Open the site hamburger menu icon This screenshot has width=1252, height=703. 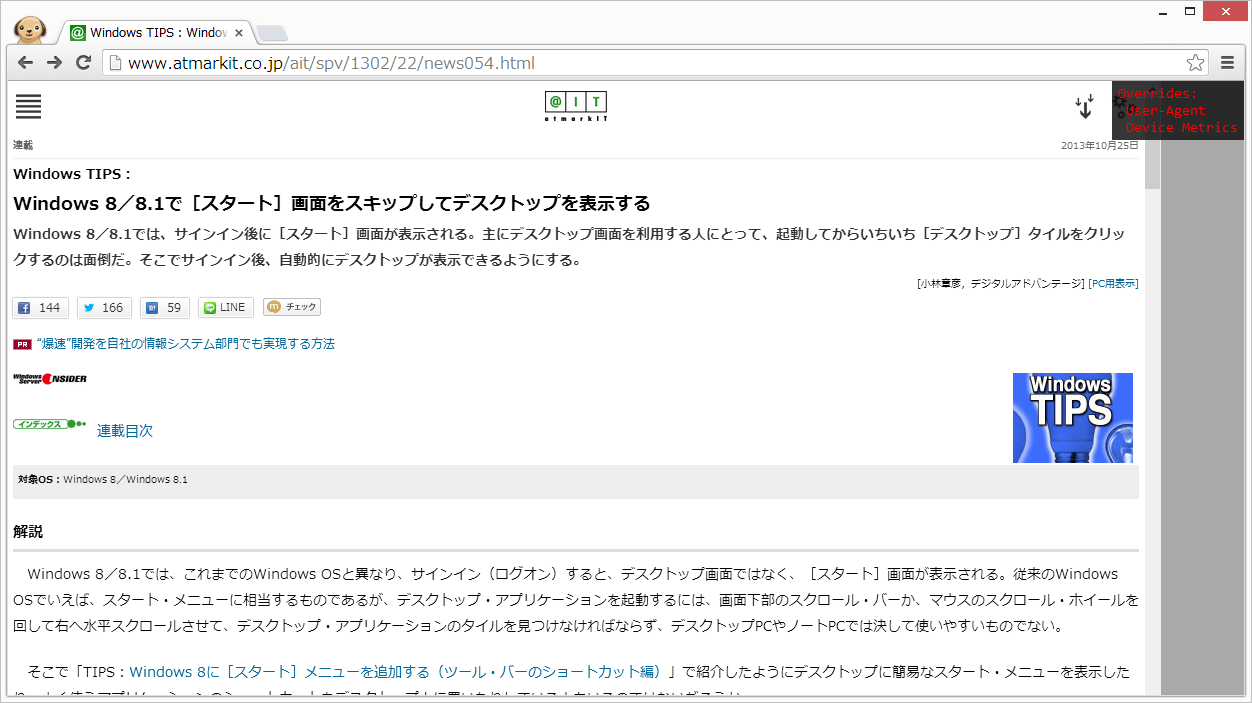click(28, 106)
